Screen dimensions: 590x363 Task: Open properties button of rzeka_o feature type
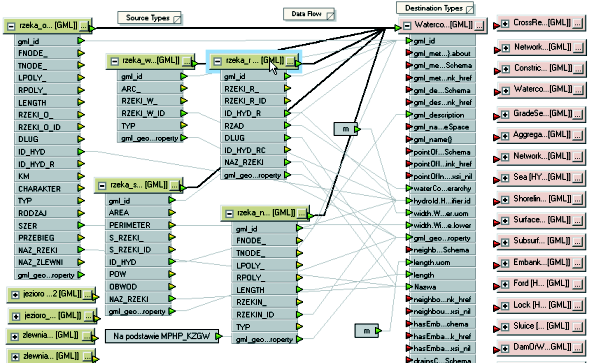click(84, 26)
